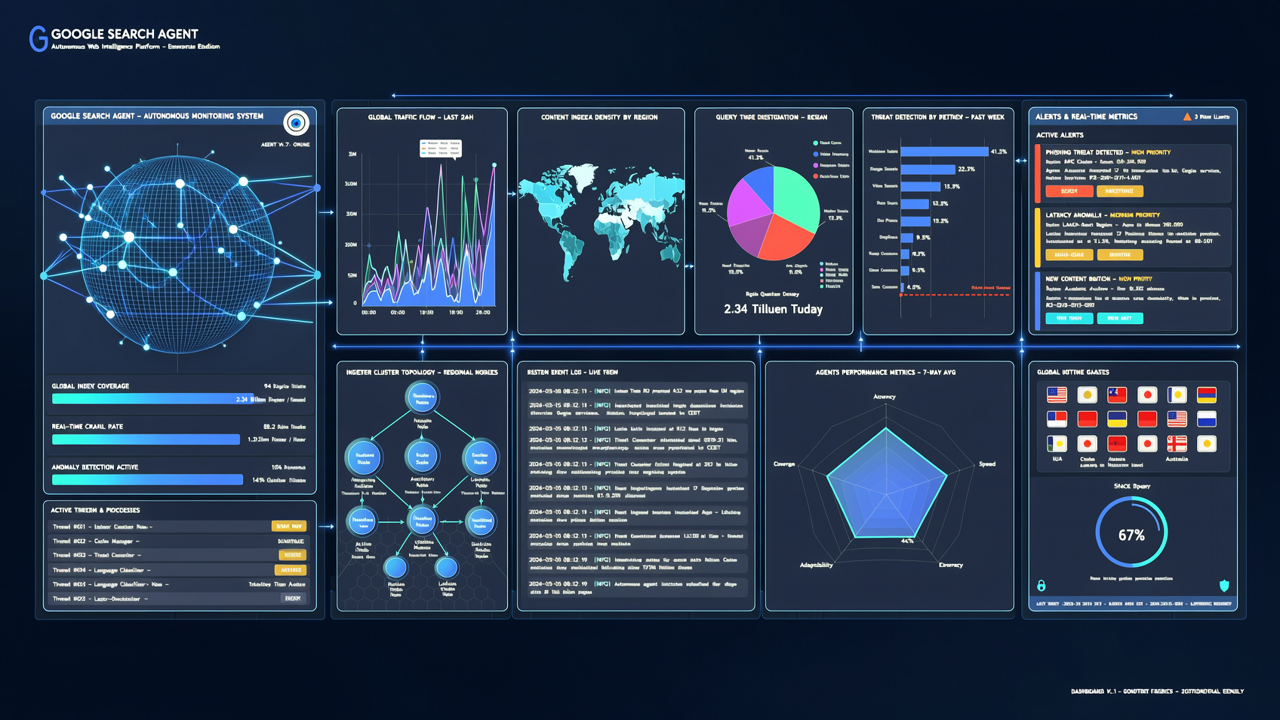The height and width of the screenshot is (720, 1280).
Task: Click yellow status badge on first thread row
Action: tap(289, 526)
